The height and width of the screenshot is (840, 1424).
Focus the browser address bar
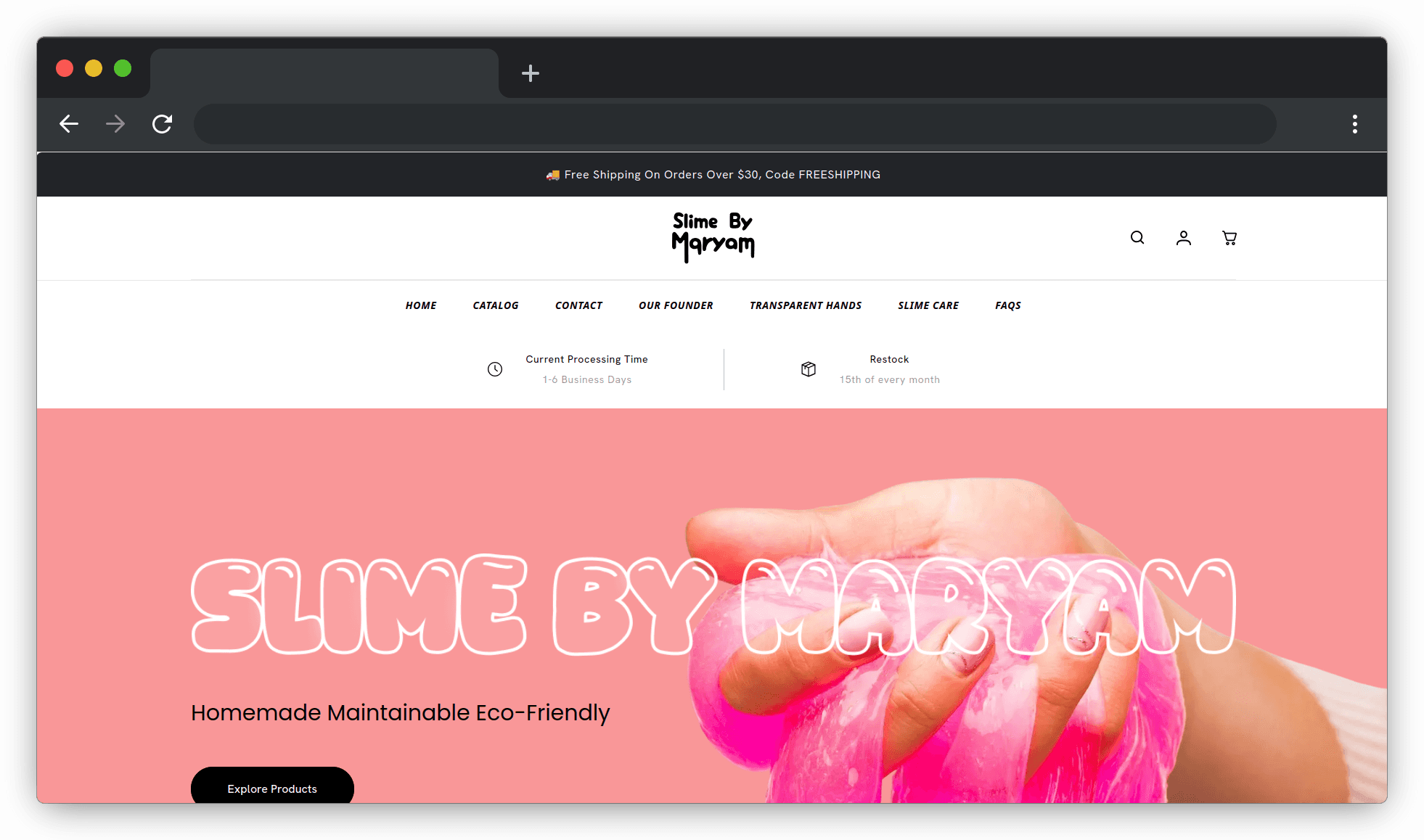(734, 124)
